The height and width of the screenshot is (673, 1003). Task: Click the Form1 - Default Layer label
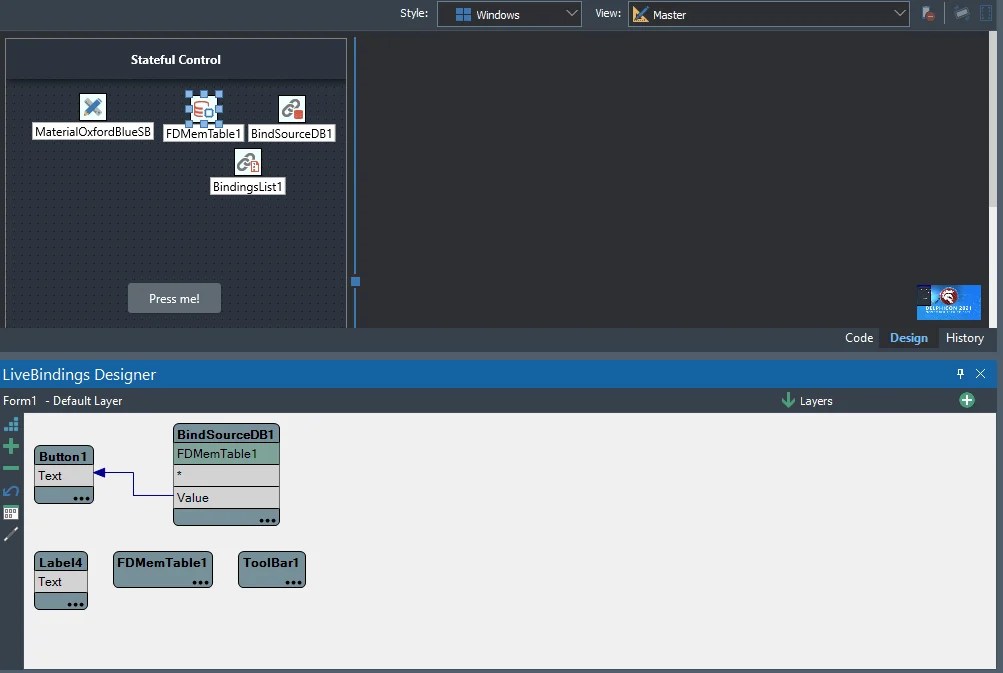(63, 401)
